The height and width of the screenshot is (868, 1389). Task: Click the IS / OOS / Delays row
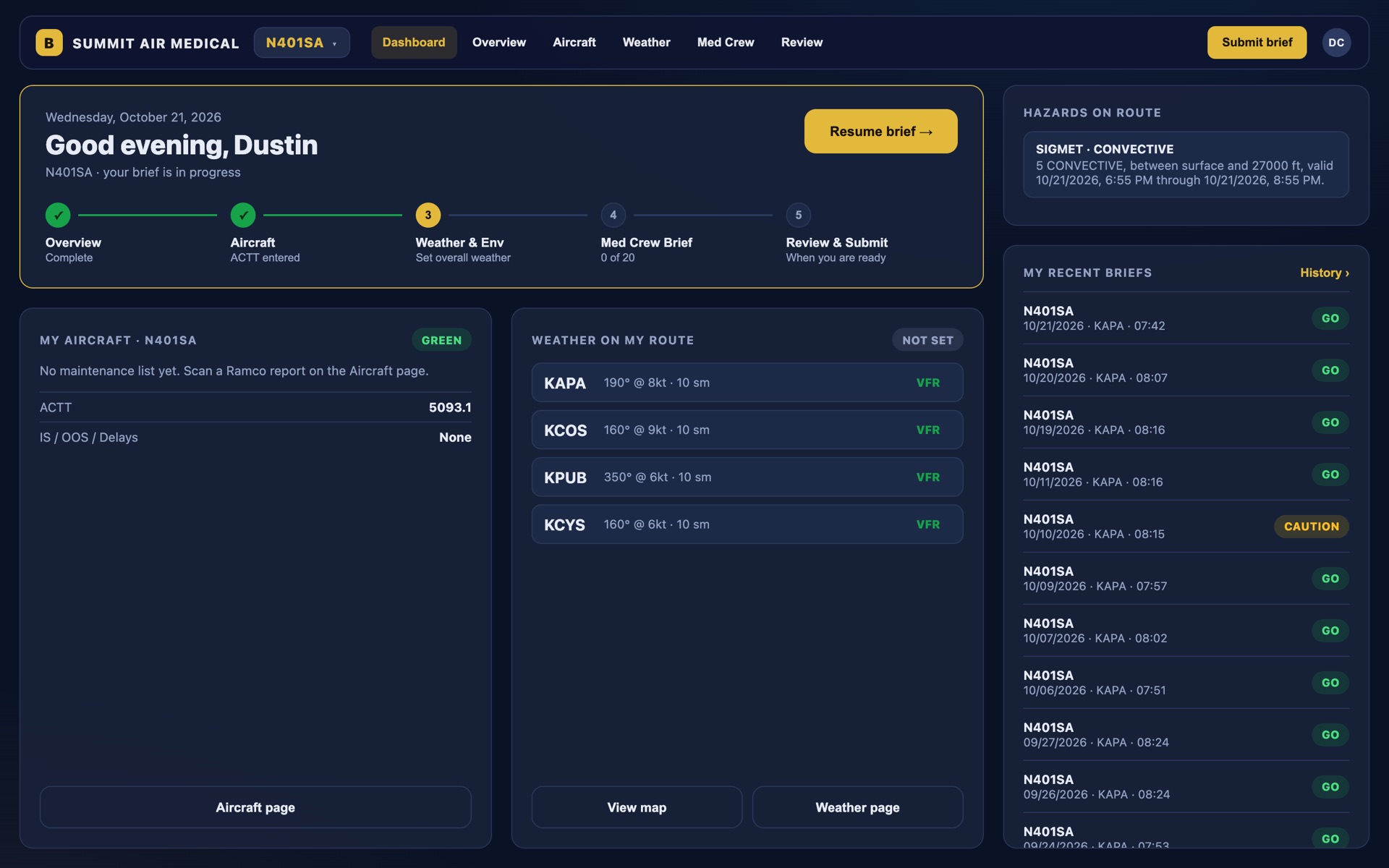click(x=255, y=437)
